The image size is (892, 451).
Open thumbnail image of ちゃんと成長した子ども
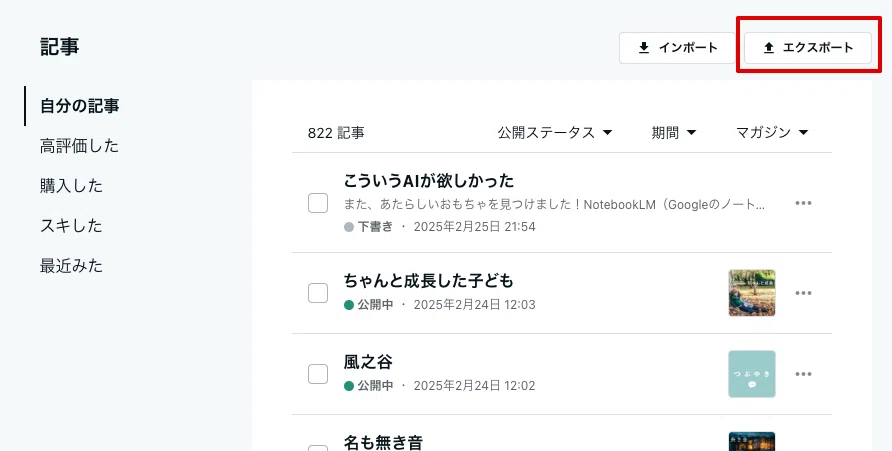click(752, 293)
